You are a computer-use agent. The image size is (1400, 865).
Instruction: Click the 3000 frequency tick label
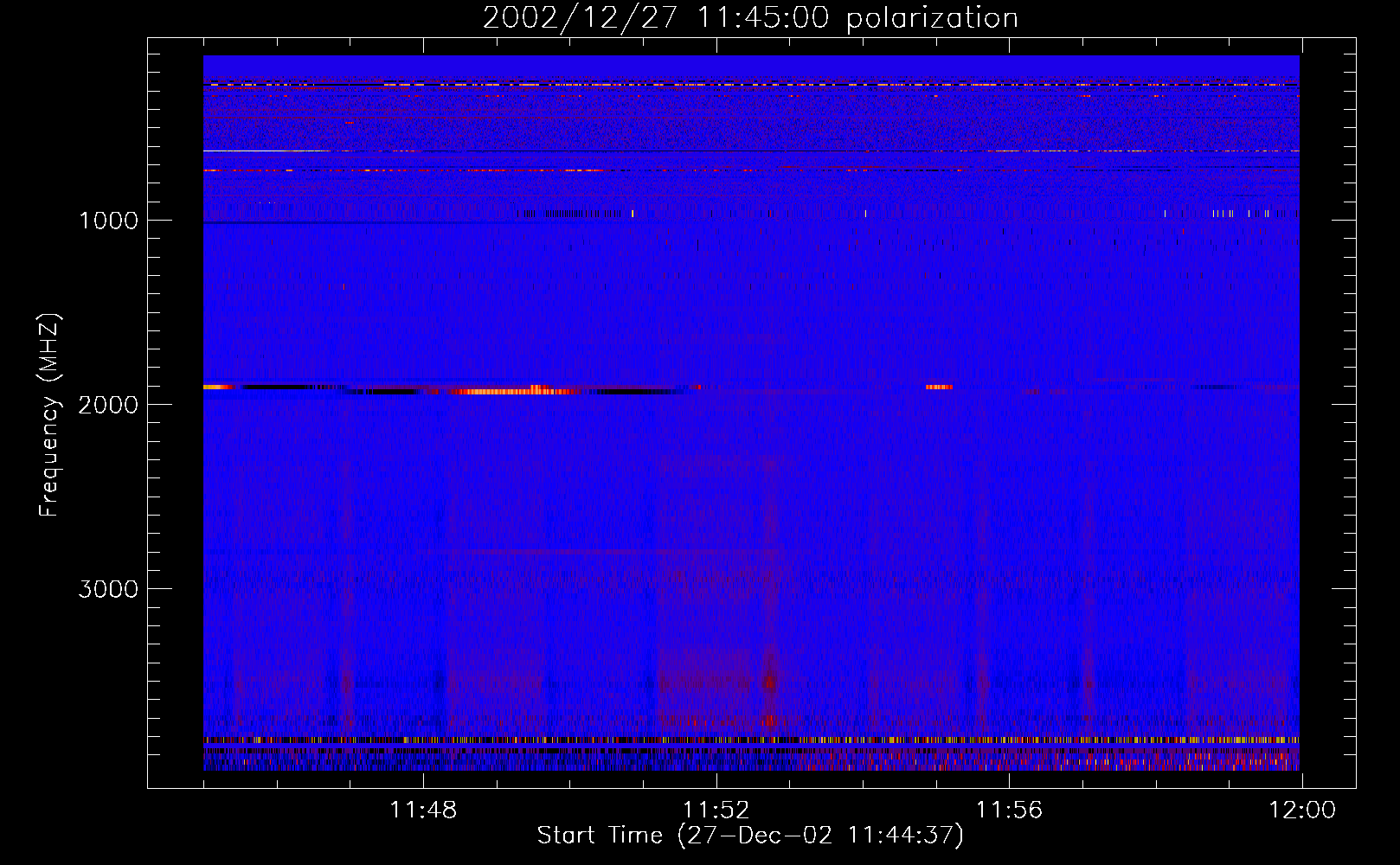[x=108, y=589]
